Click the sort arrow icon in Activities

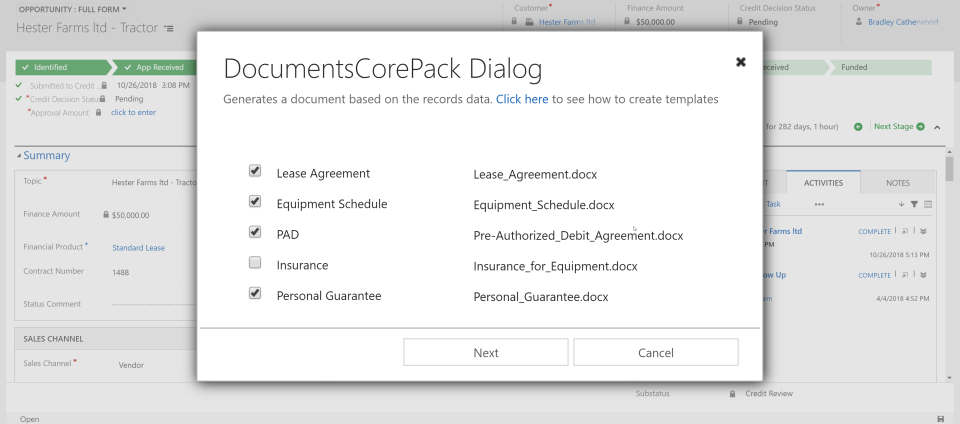click(901, 204)
